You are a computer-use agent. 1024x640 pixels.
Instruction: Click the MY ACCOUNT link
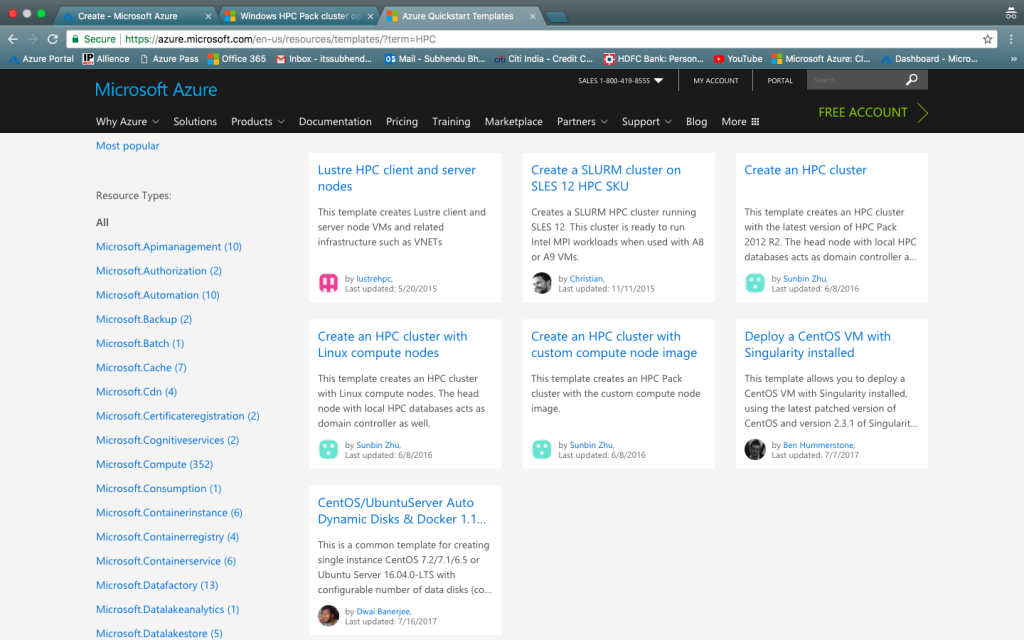point(716,80)
